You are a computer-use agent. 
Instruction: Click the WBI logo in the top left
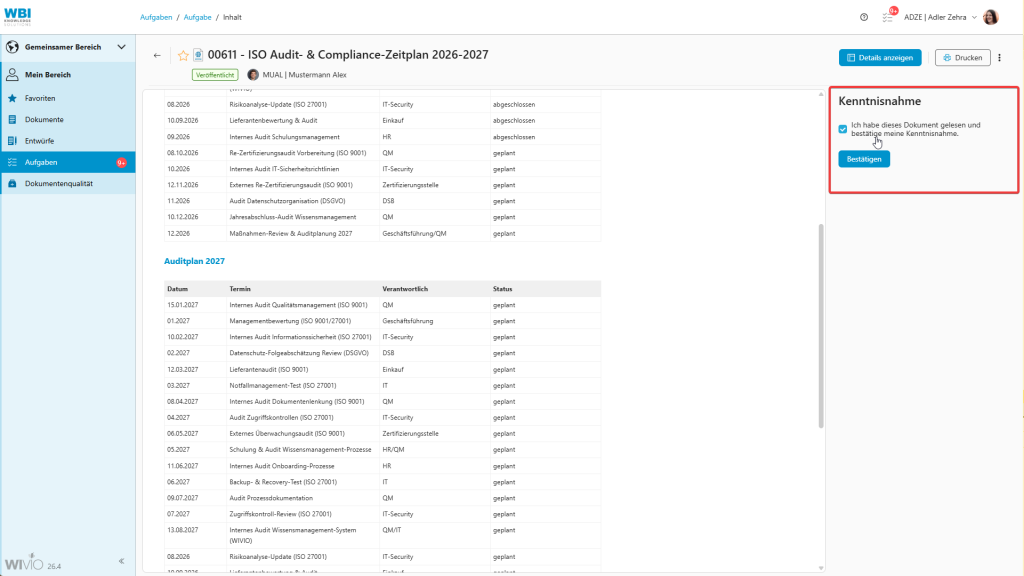[18, 16]
